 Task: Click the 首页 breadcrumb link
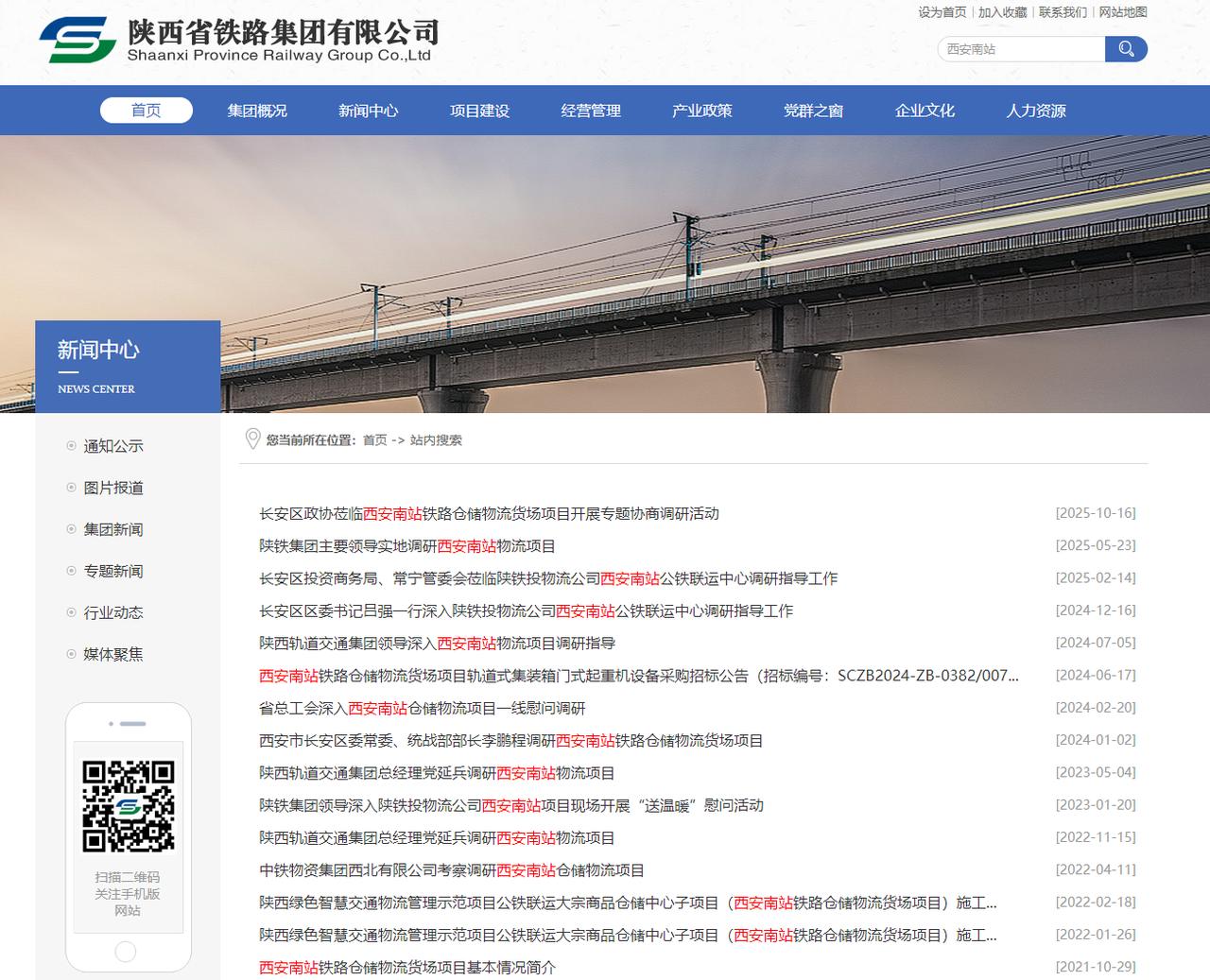pyautogui.click(x=375, y=440)
